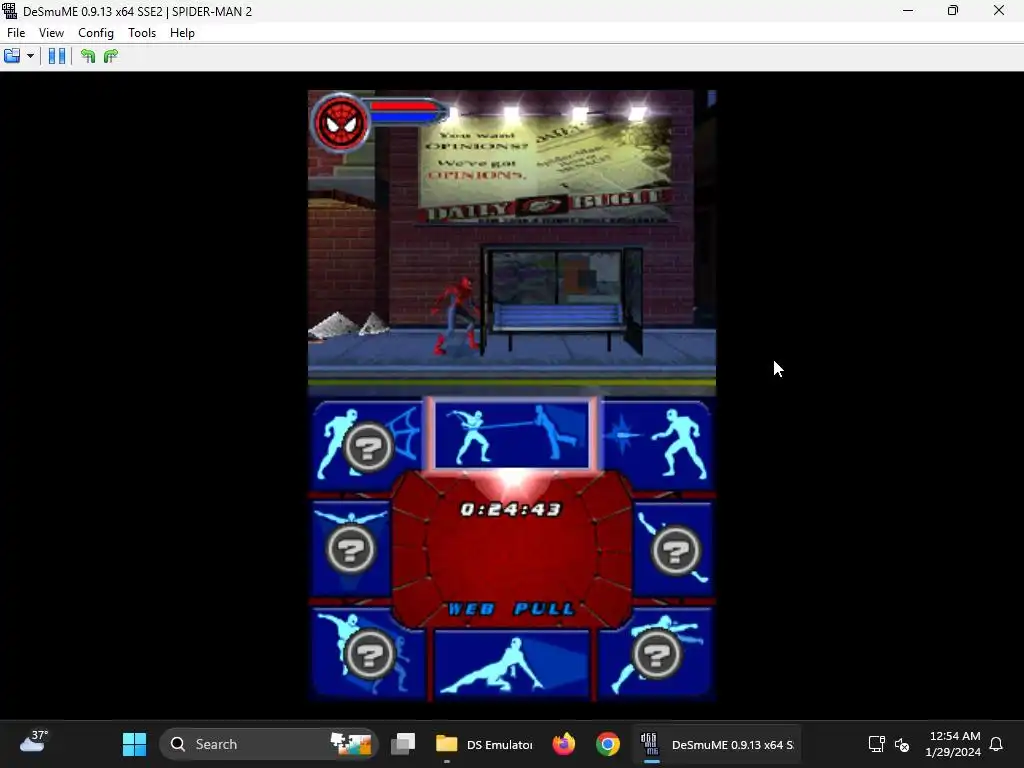The height and width of the screenshot is (768, 1024).
Task: Click the rotate left green arrow icon
Action: (x=88, y=56)
